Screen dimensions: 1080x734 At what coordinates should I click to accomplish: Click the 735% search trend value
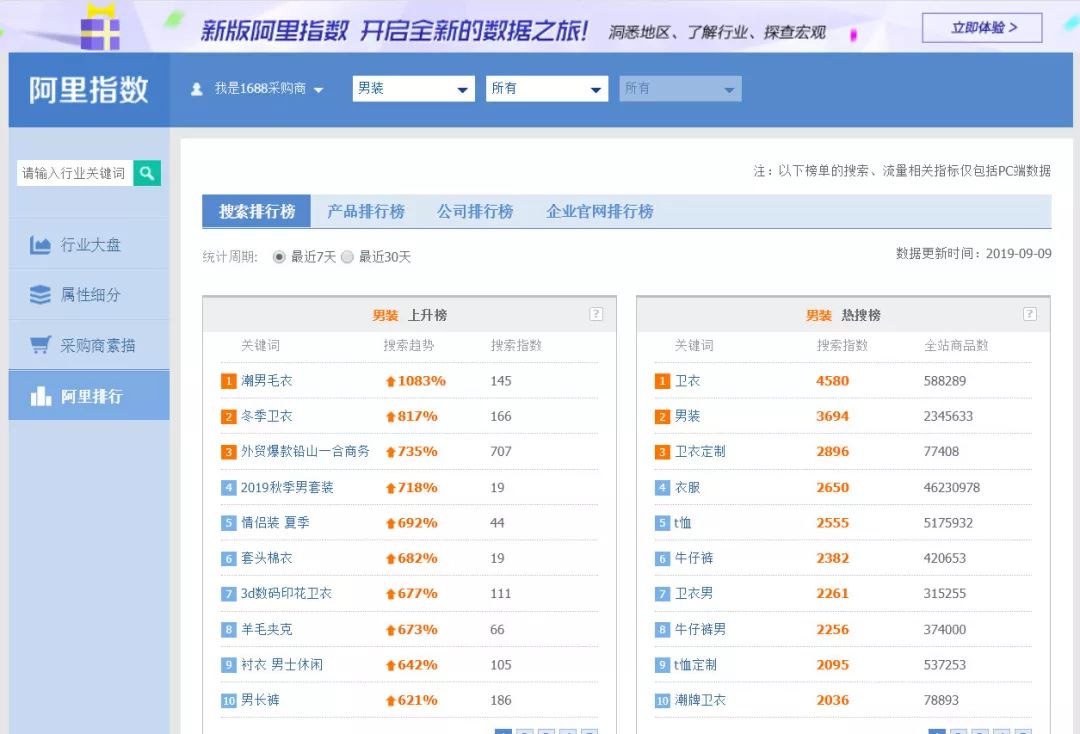[x=417, y=452]
